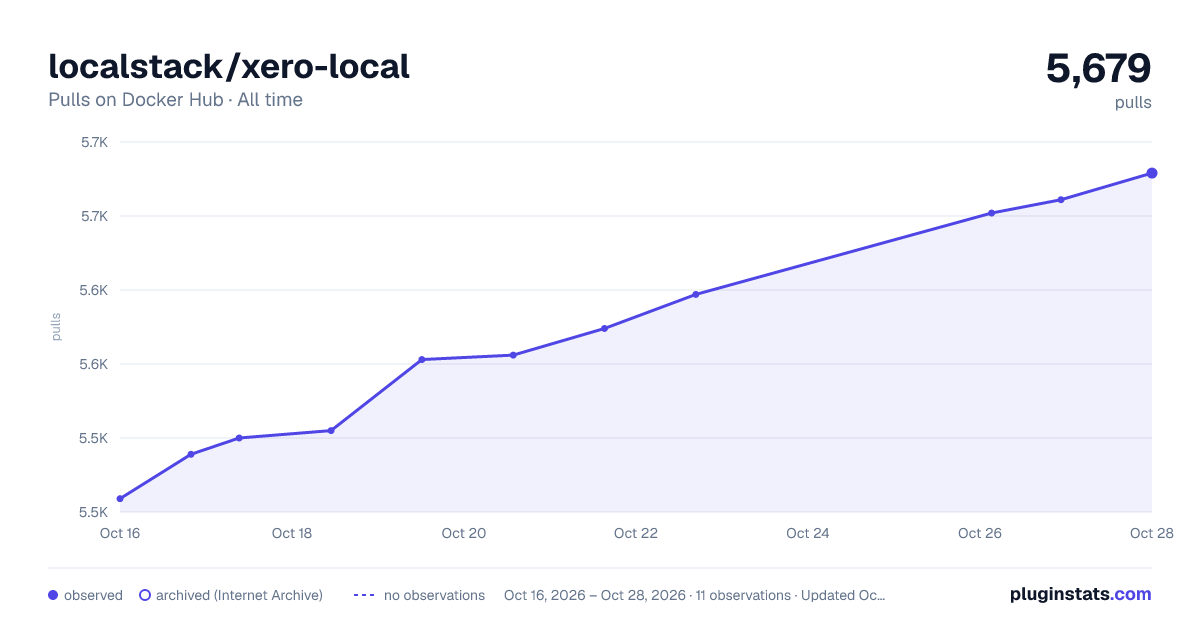Click the Oct 16 axis label

pyautogui.click(x=120, y=533)
